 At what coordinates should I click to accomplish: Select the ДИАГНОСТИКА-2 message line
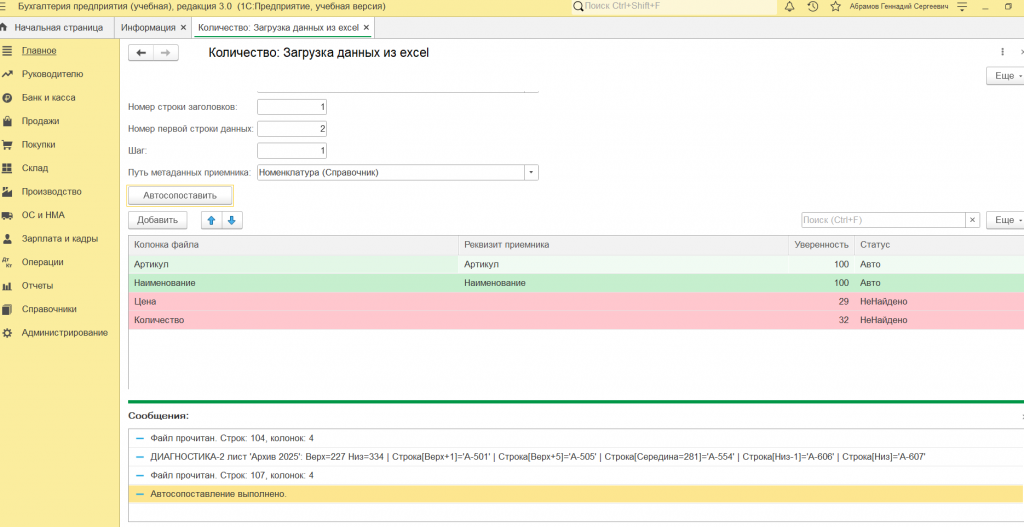(576, 457)
